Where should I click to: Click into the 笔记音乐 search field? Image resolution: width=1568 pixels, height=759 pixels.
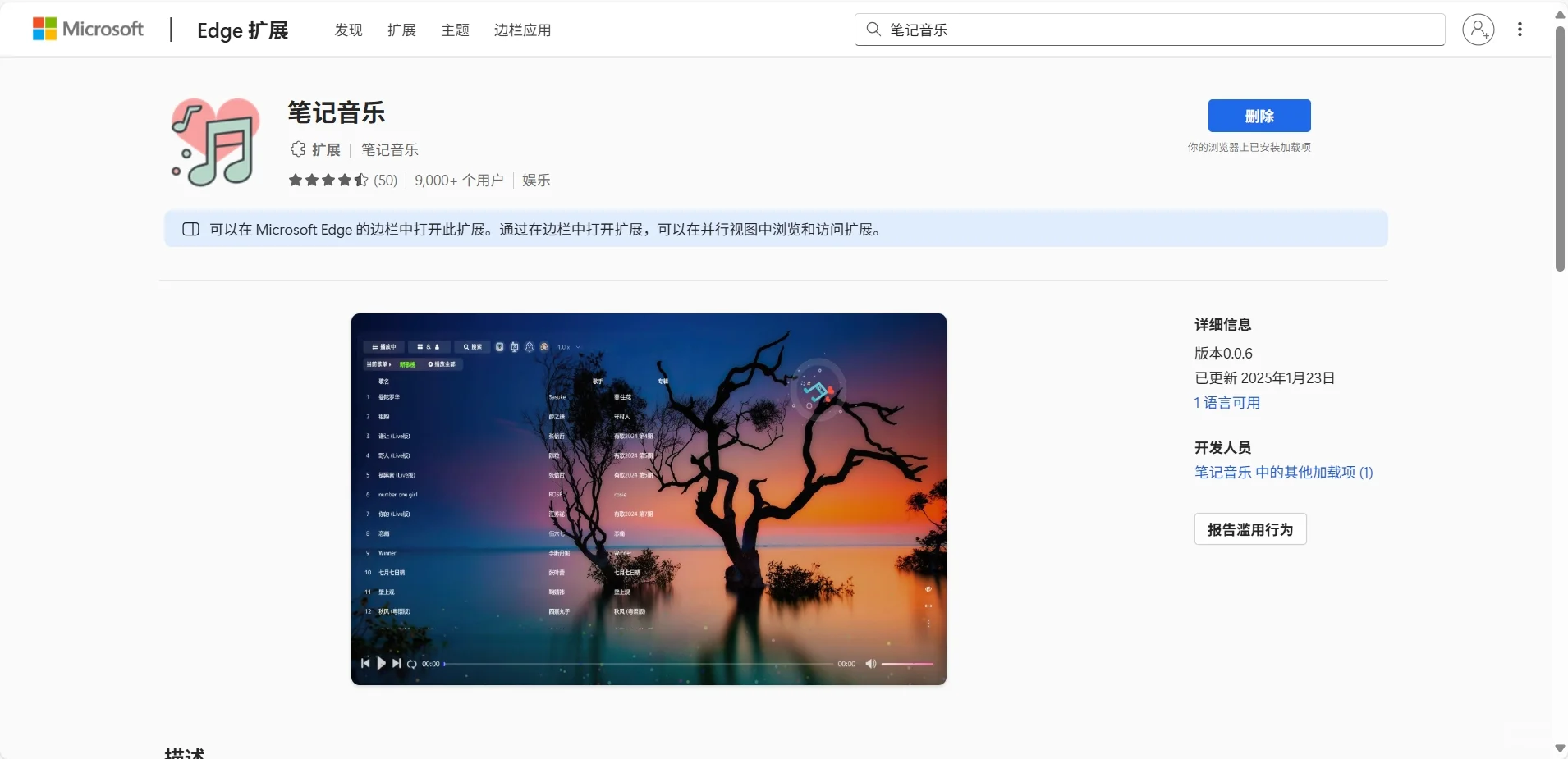tap(1067, 30)
